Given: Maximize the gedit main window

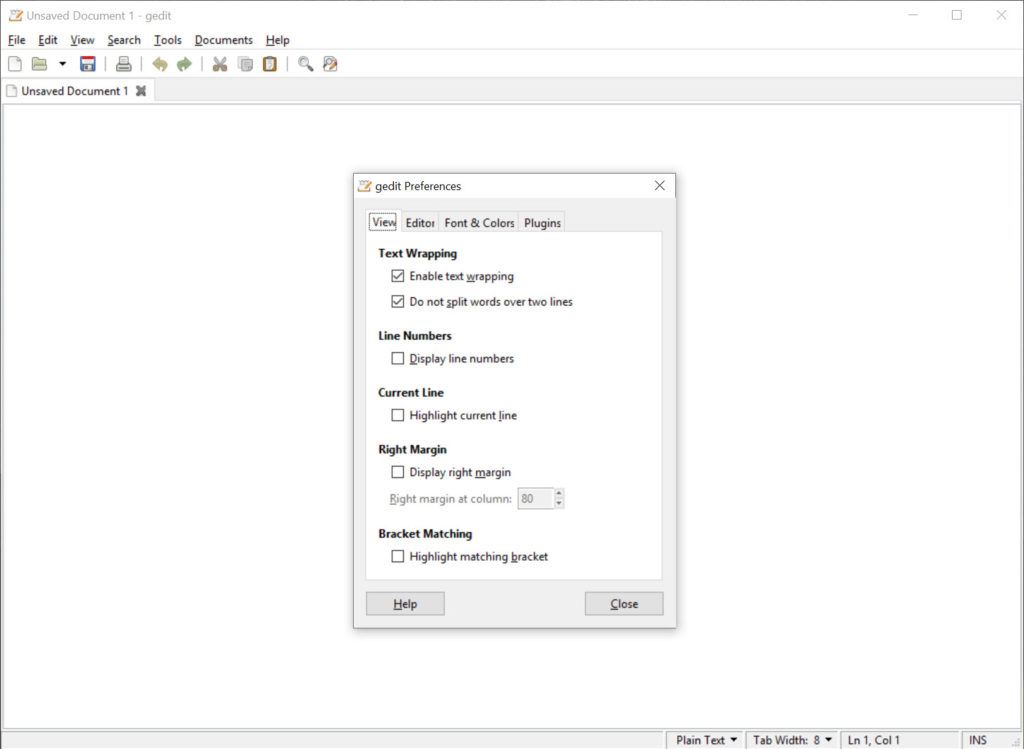Looking at the screenshot, I should (x=957, y=15).
